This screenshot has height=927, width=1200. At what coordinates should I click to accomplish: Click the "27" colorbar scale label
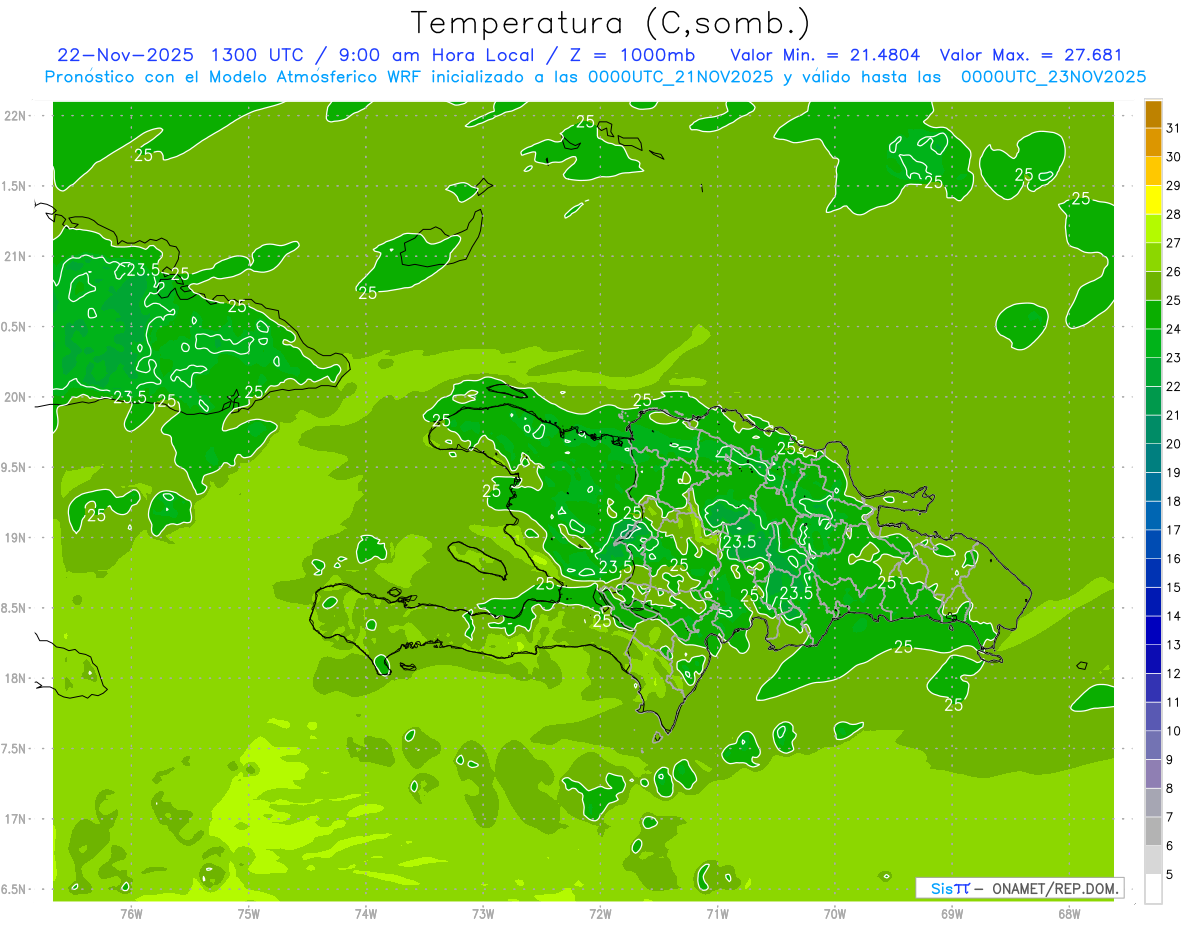click(1174, 243)
